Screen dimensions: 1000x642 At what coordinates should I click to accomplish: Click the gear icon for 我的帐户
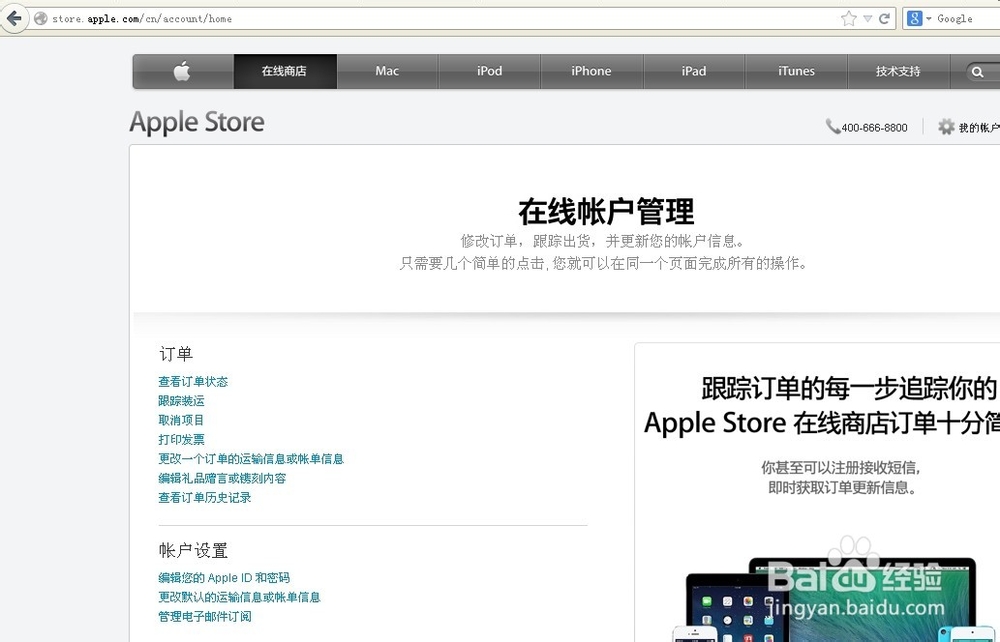coord(946,127)
